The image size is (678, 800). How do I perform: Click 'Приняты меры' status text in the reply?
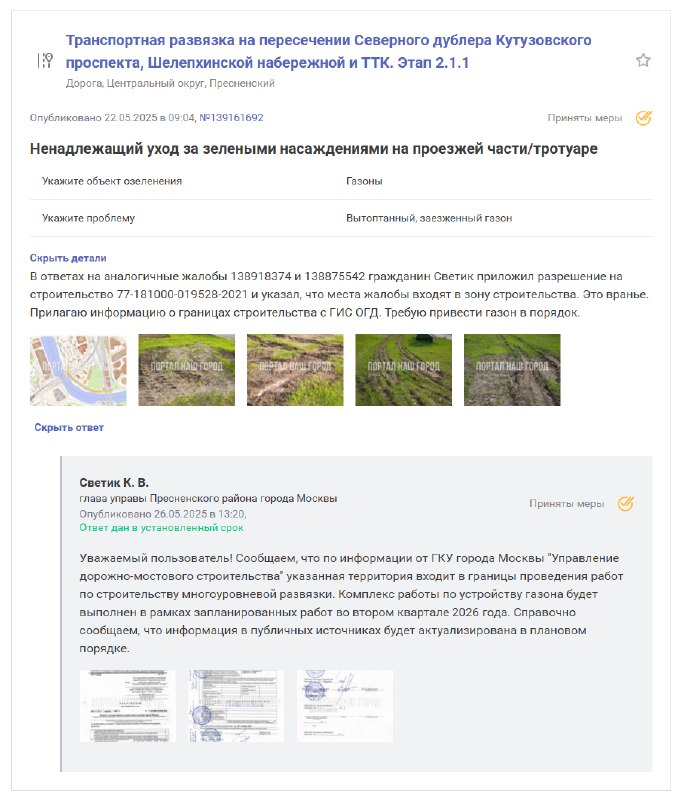[566, 504]
